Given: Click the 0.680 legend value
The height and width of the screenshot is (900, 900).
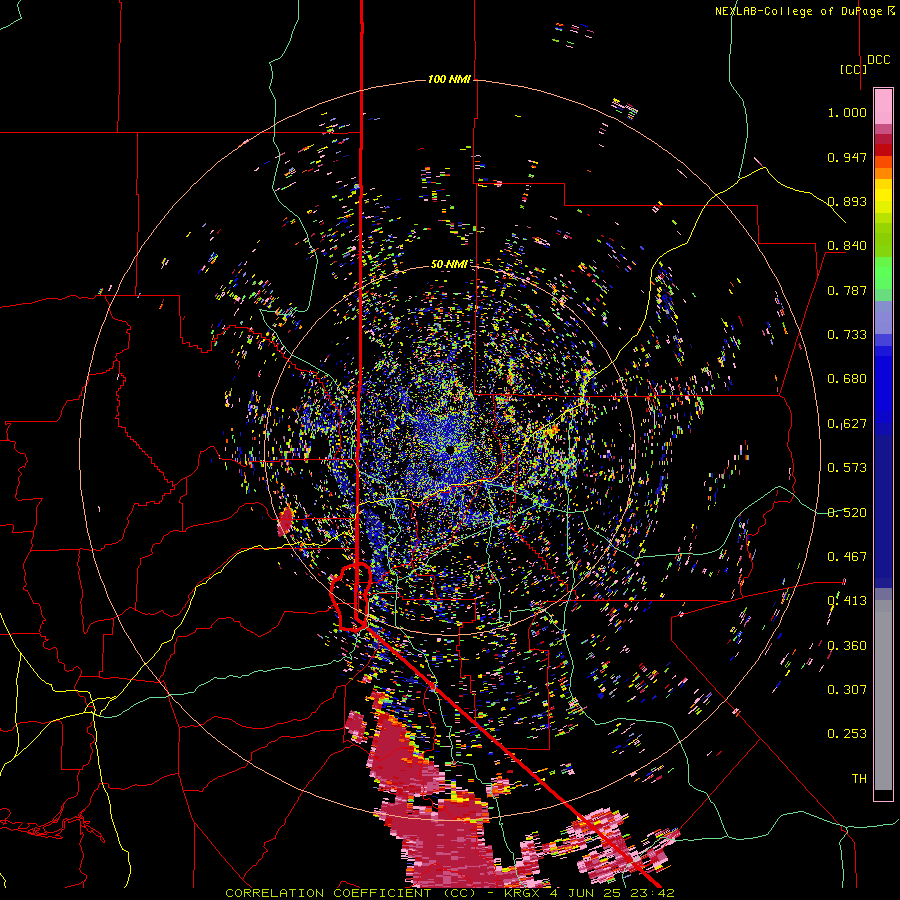Looking at the screenshot, I should (x=847, y=379).
